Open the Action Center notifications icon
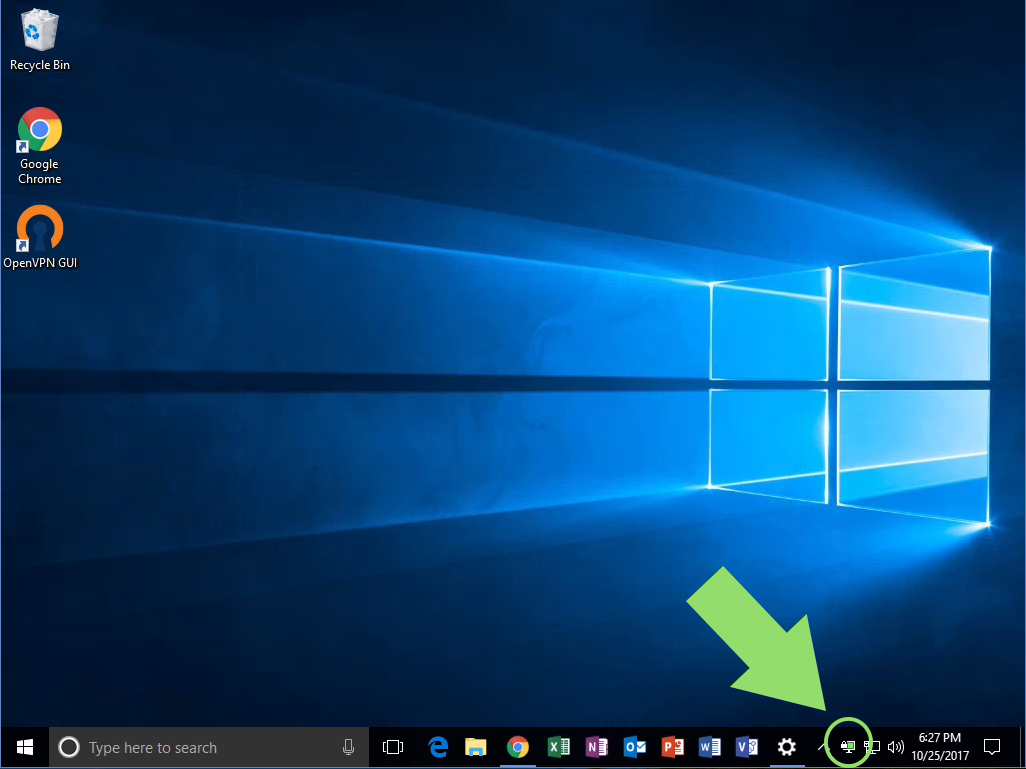 point(992,747)
